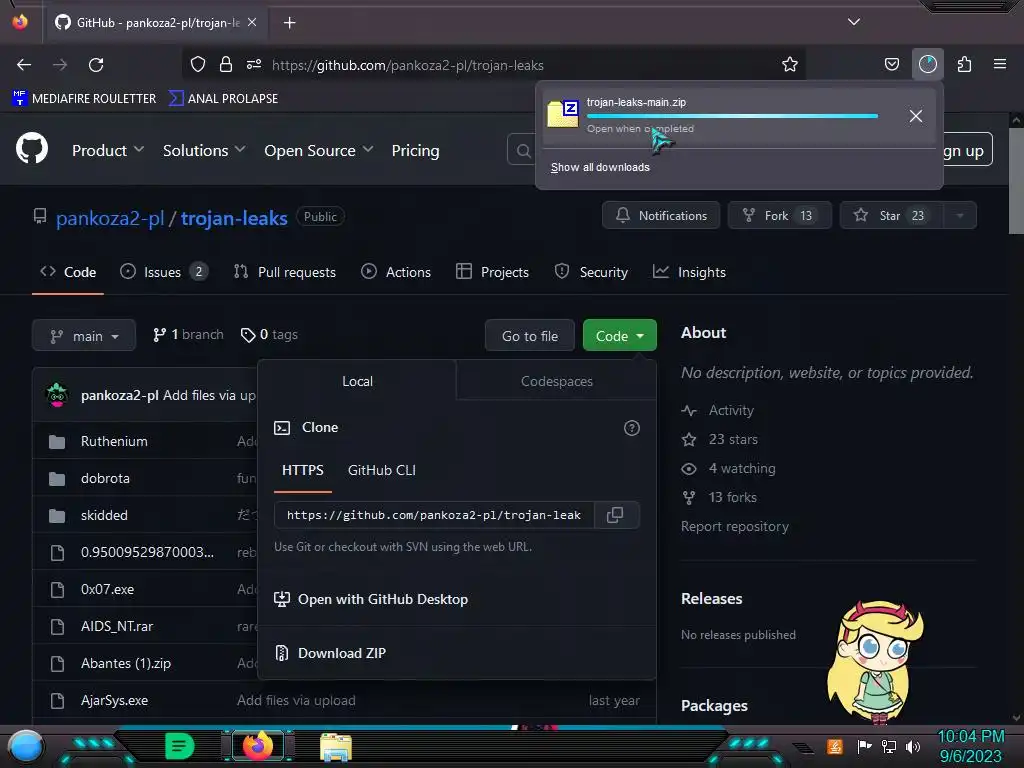Click Report repository link
This screenshot has width=1024, height=768.
tap(735, 526)
